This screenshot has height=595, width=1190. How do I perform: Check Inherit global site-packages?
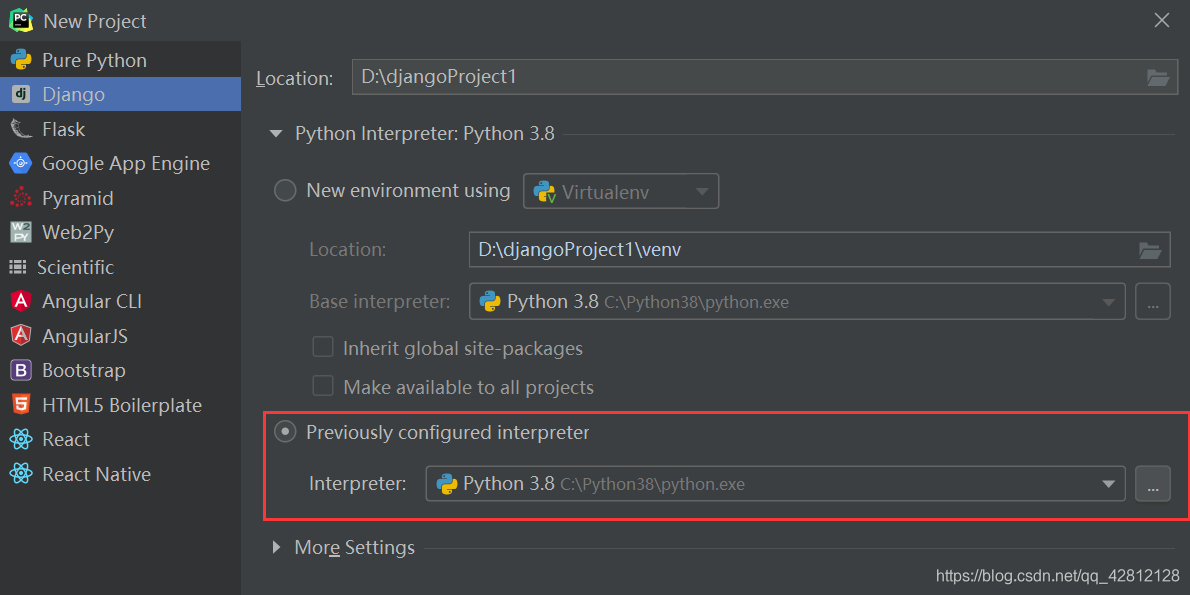(323, 347)
